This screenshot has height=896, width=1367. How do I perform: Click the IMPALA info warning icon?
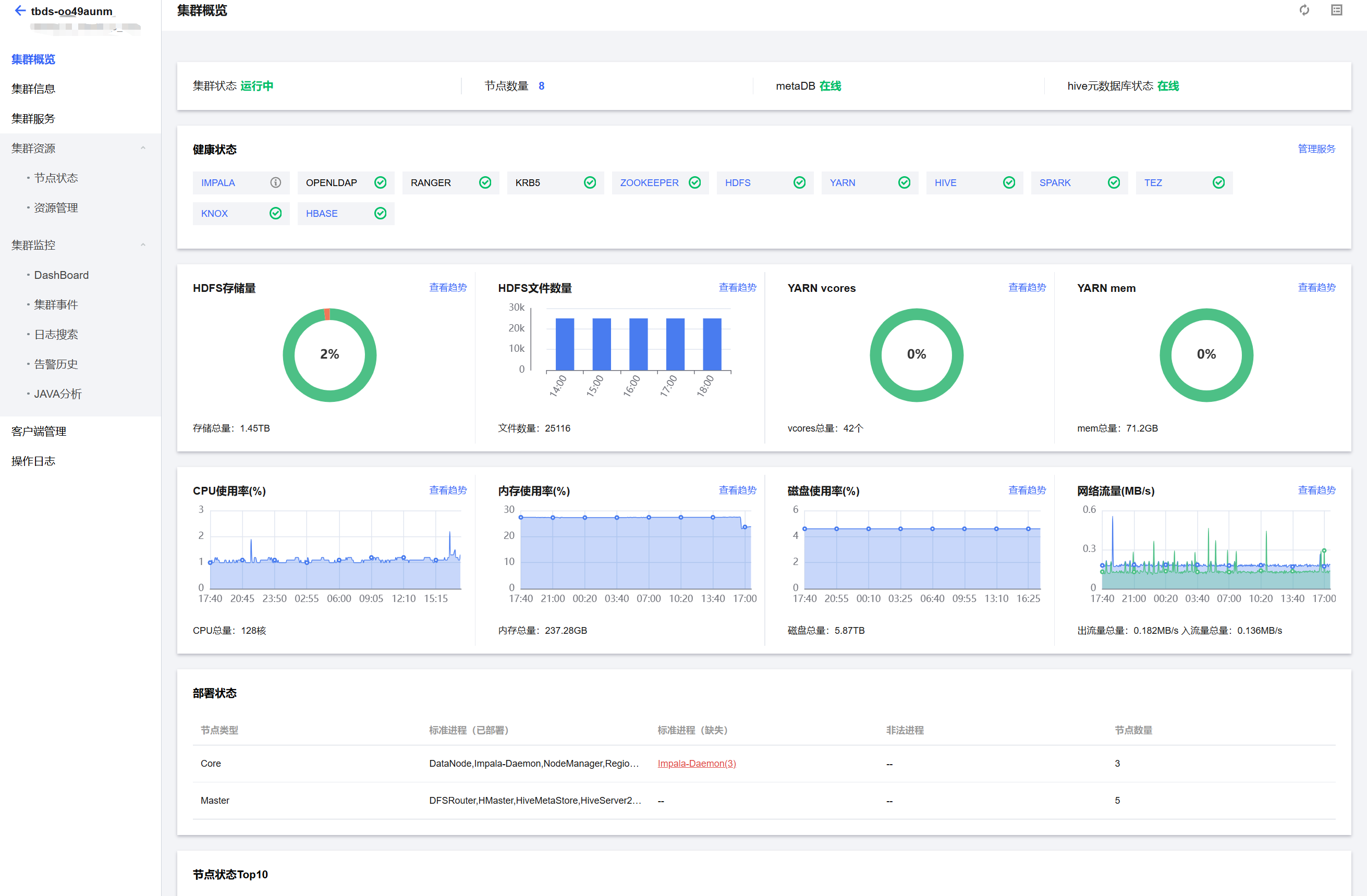click(x=276, y=182)
